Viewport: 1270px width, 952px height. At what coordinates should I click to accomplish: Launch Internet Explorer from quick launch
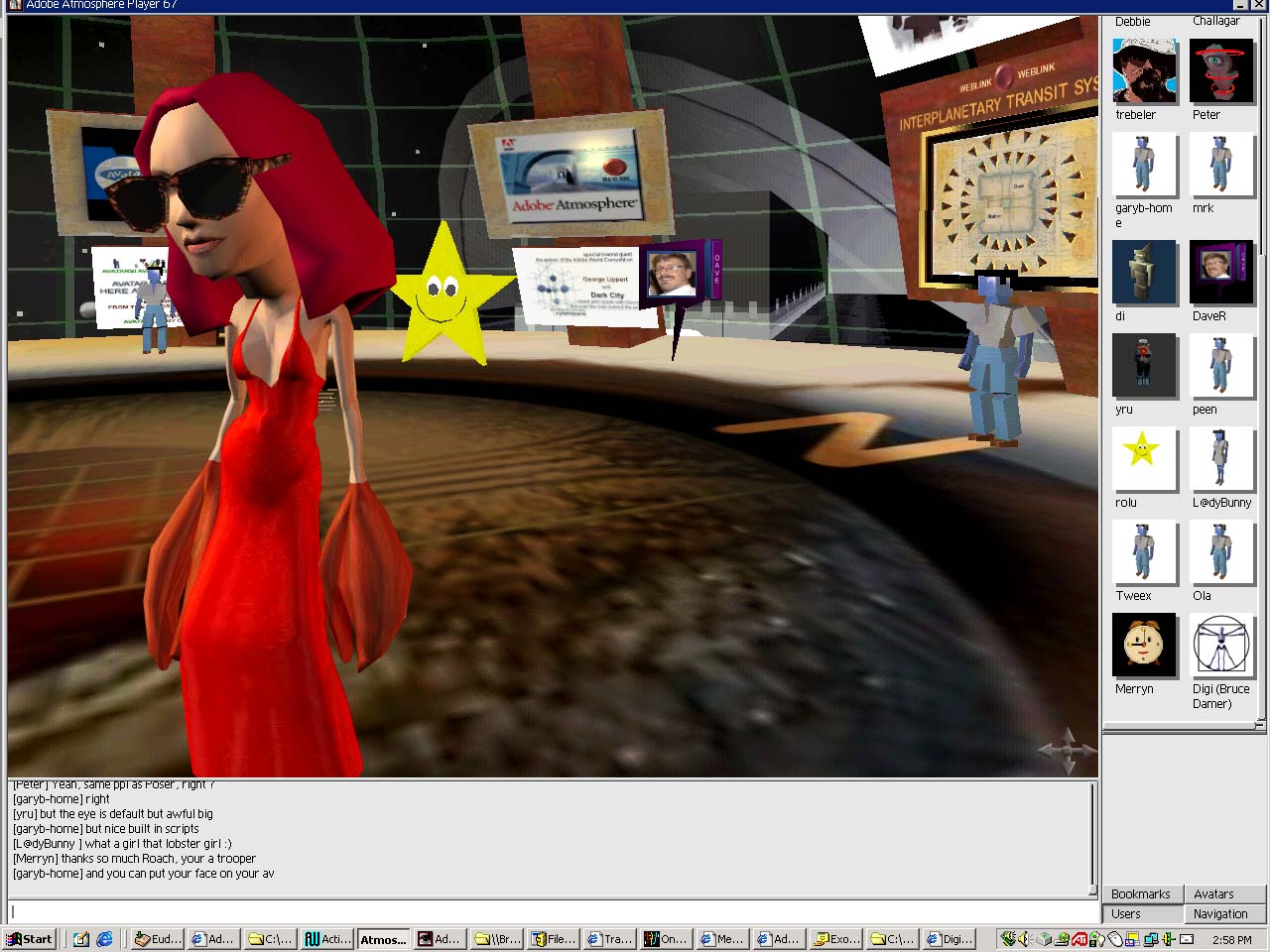(x=105, y=939)
